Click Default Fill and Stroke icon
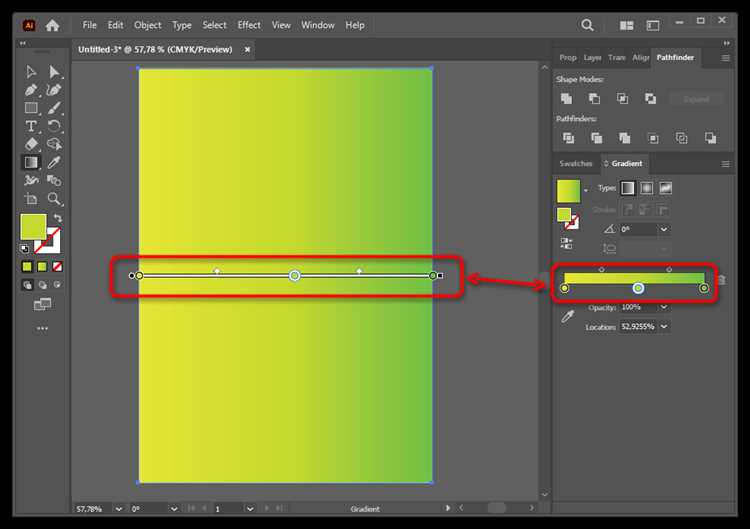 (24, 248)
